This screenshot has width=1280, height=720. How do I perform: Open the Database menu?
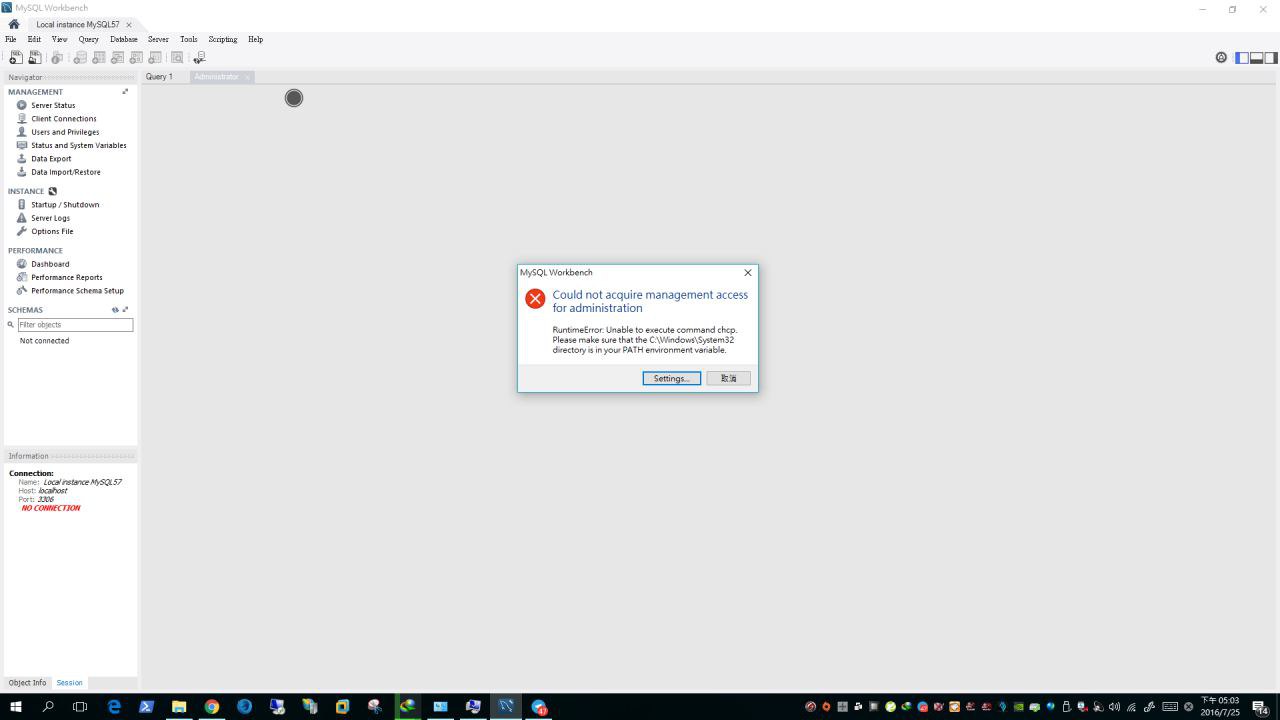click(123, 40)
